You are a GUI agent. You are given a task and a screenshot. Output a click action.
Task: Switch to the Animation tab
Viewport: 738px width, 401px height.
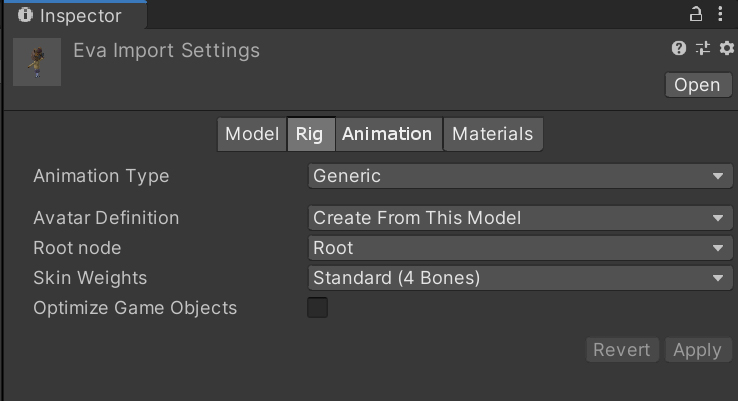[x=387, y=134]
